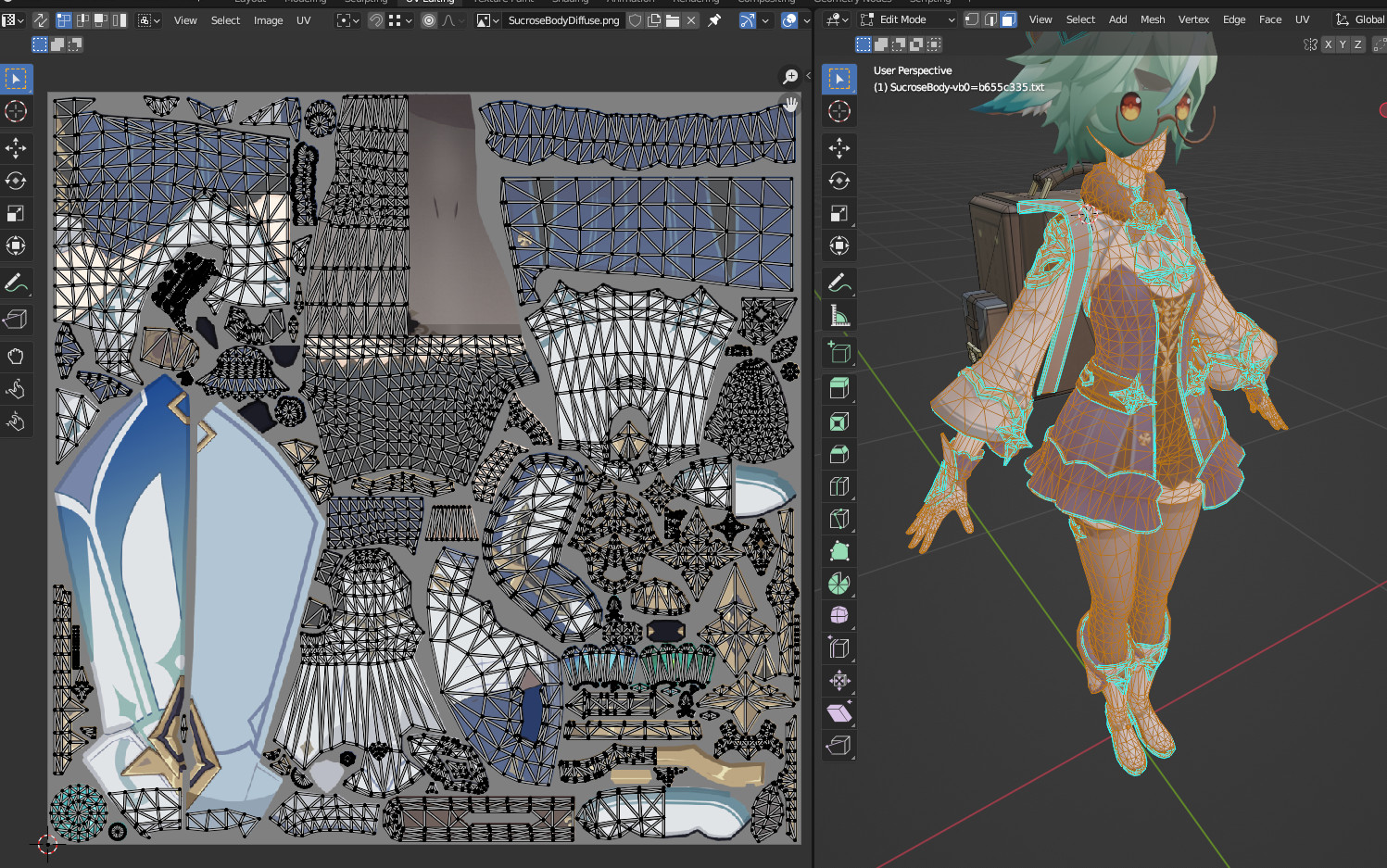
Task: Pin the image in the UV editor header
Action: point(715,19)
